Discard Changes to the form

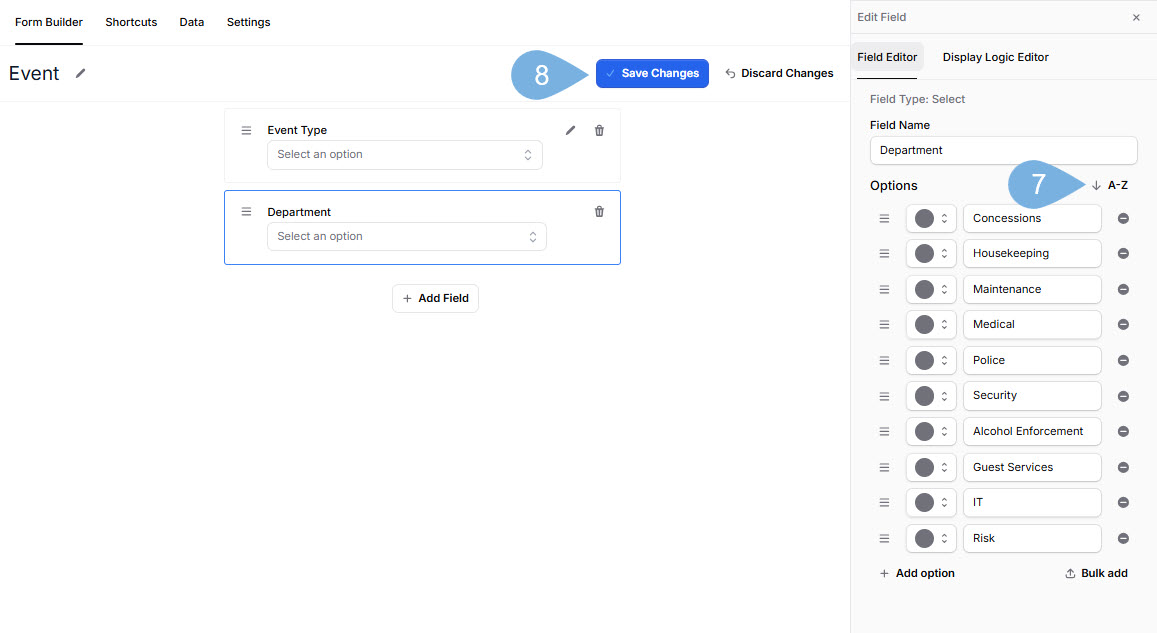point(779,73)
